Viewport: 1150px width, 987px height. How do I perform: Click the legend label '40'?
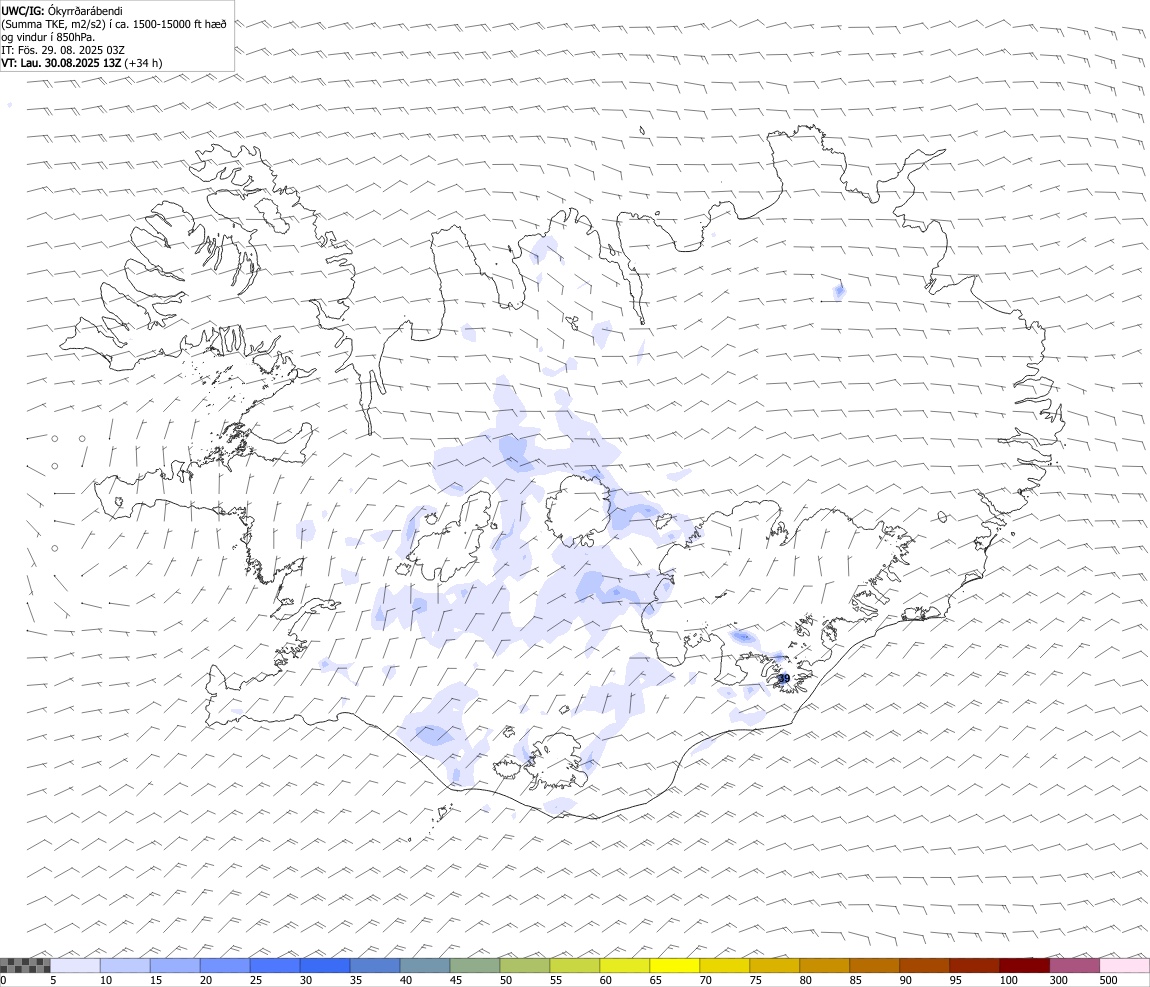pos(406,980)
